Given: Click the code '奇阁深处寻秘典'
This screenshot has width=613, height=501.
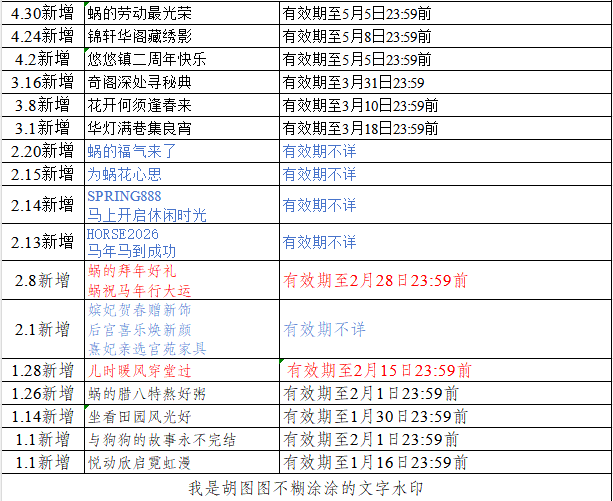Looking at the screenshot, I should pos(140,82).
